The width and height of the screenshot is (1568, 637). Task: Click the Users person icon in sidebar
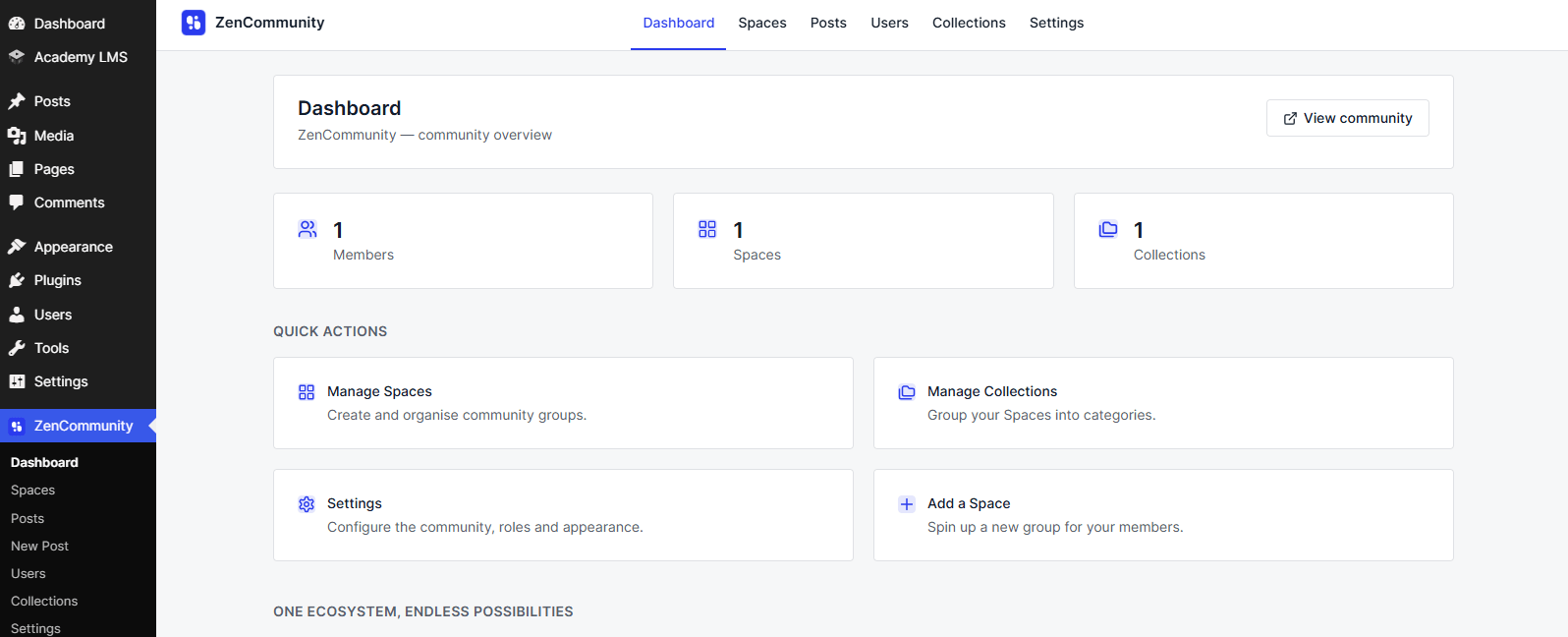17,315
